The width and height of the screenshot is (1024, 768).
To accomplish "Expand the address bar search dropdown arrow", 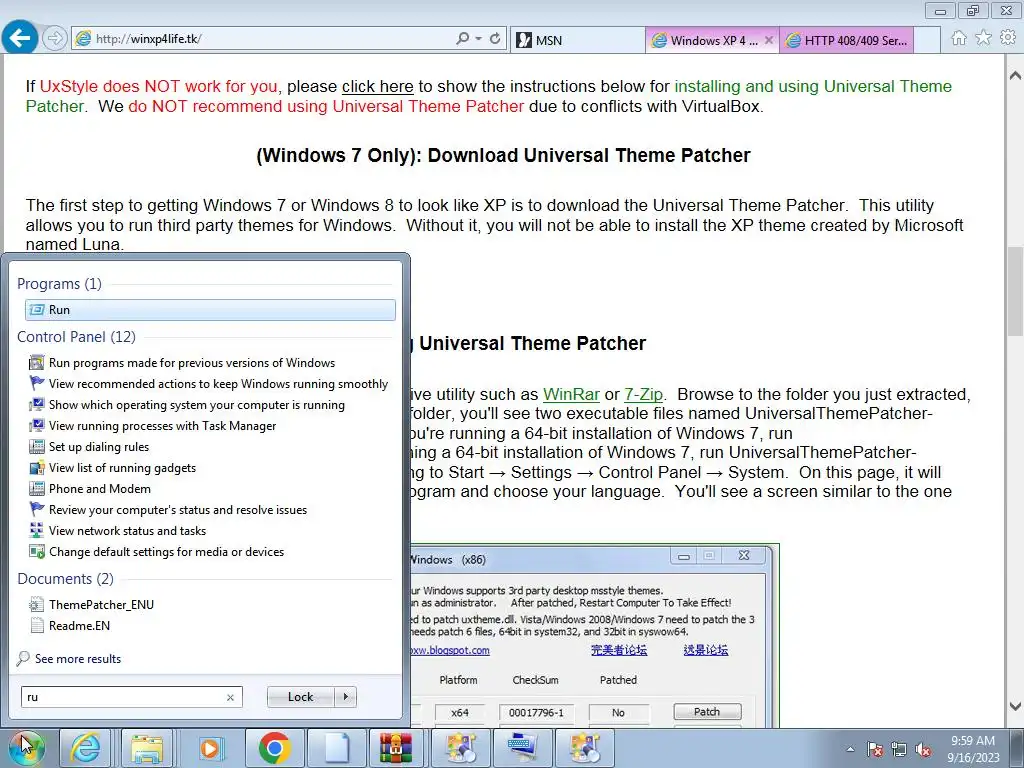I will [x=479, y=39].
